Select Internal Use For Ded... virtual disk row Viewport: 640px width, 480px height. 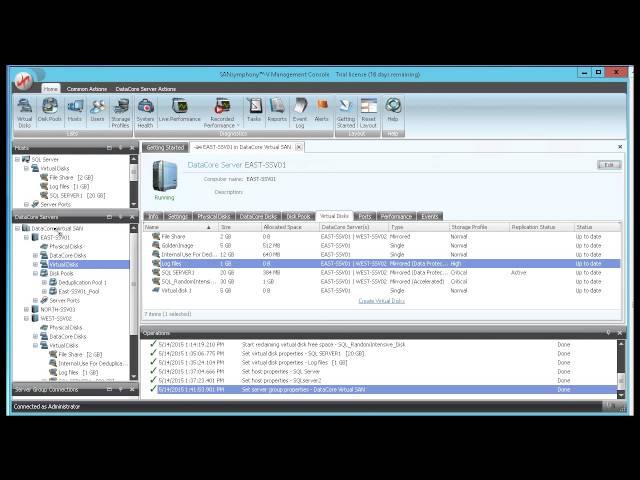[382, 254]
